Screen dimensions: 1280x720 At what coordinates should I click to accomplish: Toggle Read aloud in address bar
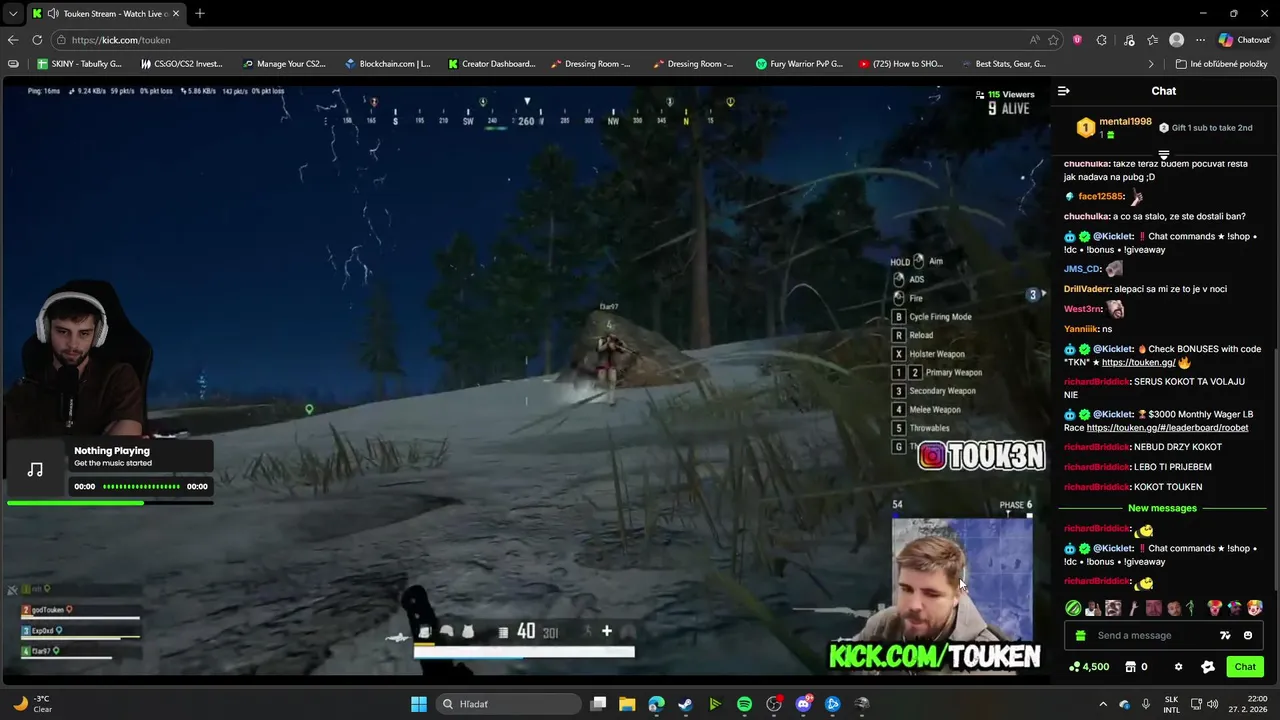click(1034, 40)
